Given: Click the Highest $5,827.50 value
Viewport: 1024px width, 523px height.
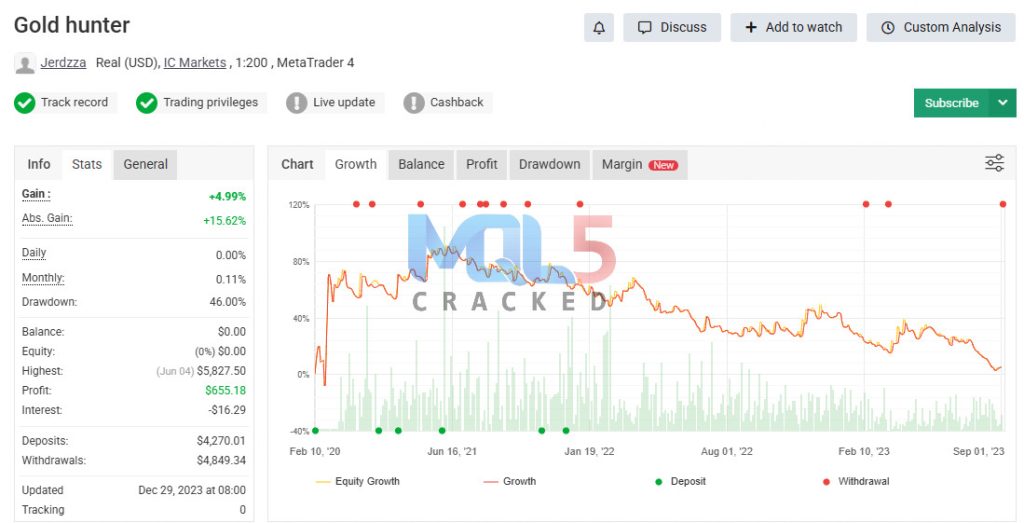Looking at the screenshot, I should 221,371.
